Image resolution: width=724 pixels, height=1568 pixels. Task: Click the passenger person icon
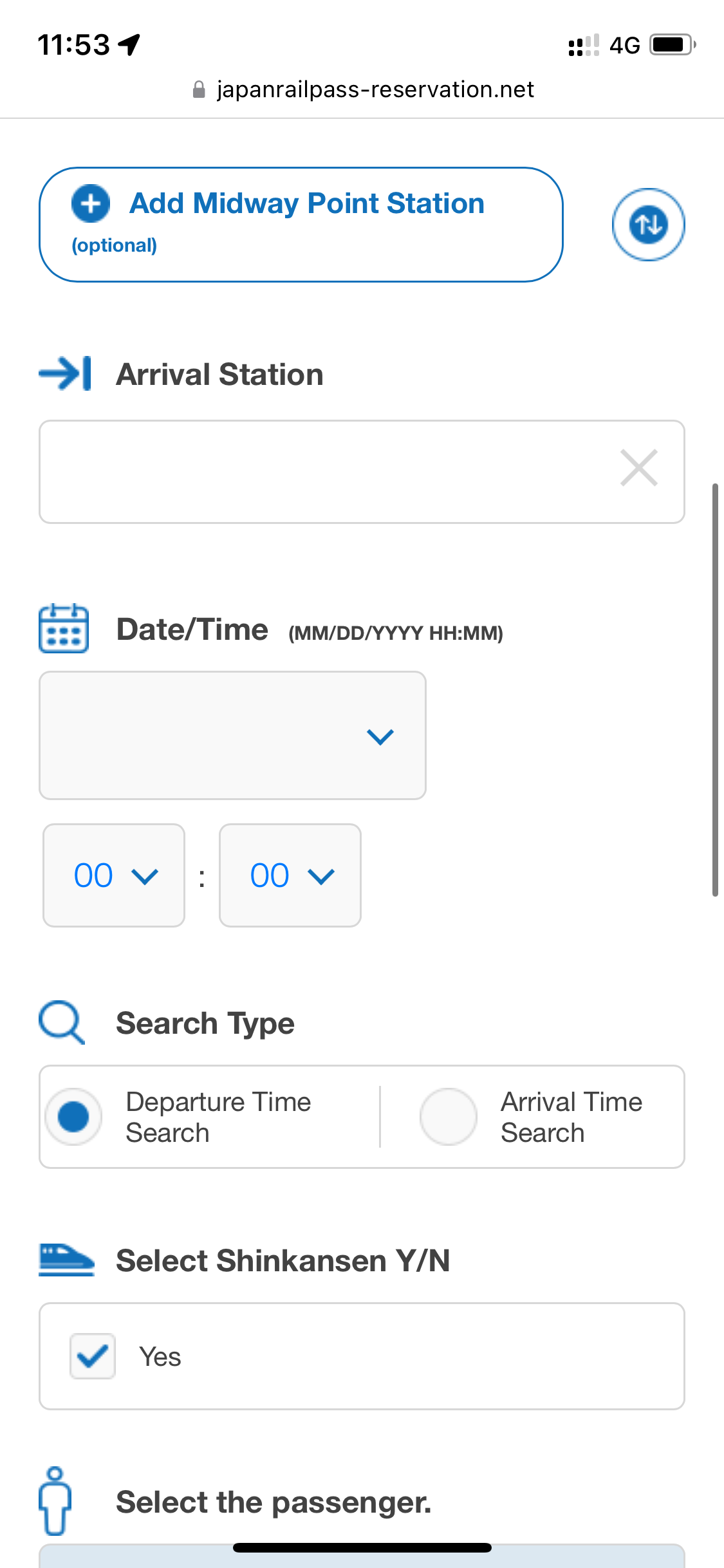[x=55, y=1500]
